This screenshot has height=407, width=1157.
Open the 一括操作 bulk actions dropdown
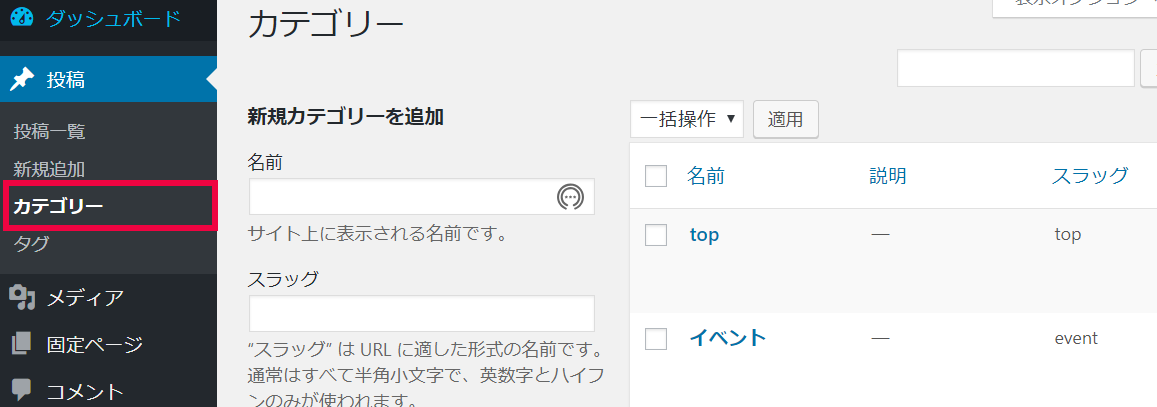pos(687,119)
